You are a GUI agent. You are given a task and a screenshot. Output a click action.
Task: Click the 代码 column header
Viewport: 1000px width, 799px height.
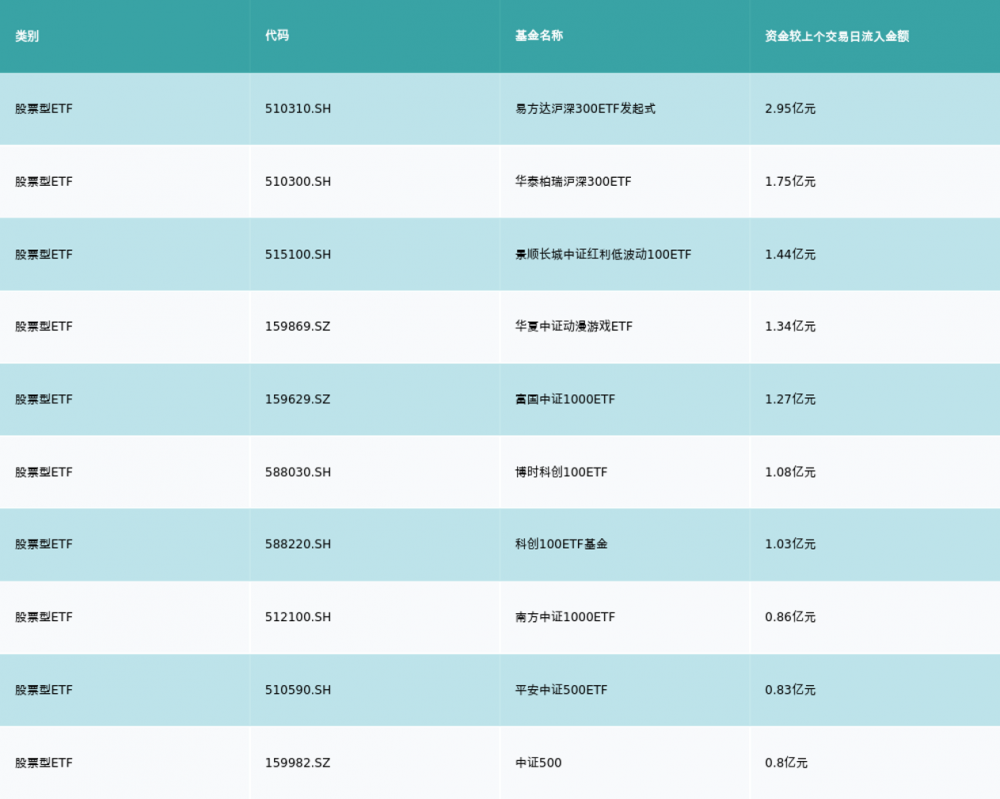click(277, 36)
